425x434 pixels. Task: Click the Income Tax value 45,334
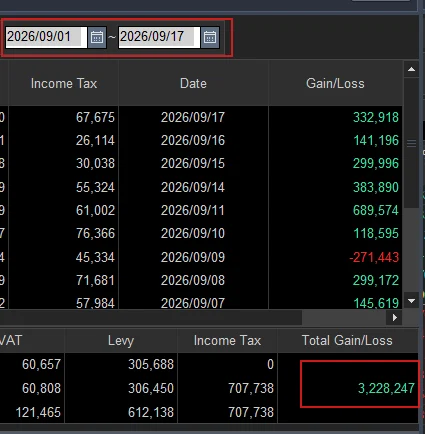click(95, 257)
